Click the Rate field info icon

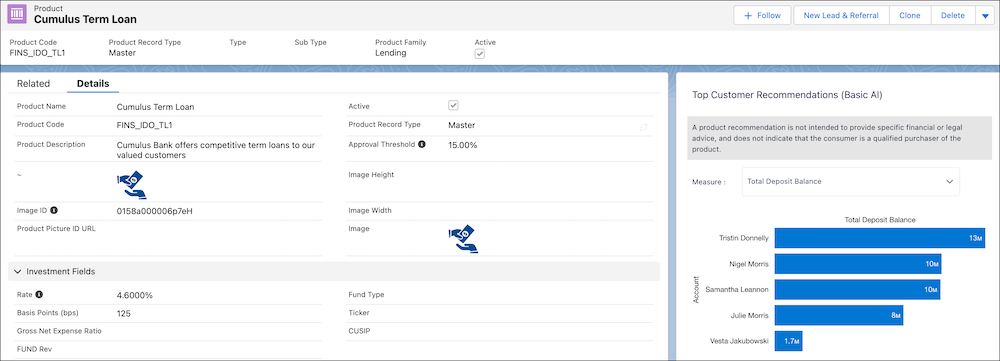point(40,295)
